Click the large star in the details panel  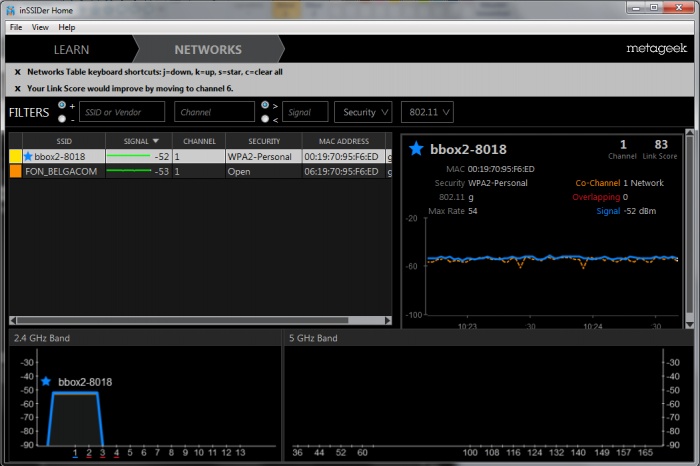416,149
